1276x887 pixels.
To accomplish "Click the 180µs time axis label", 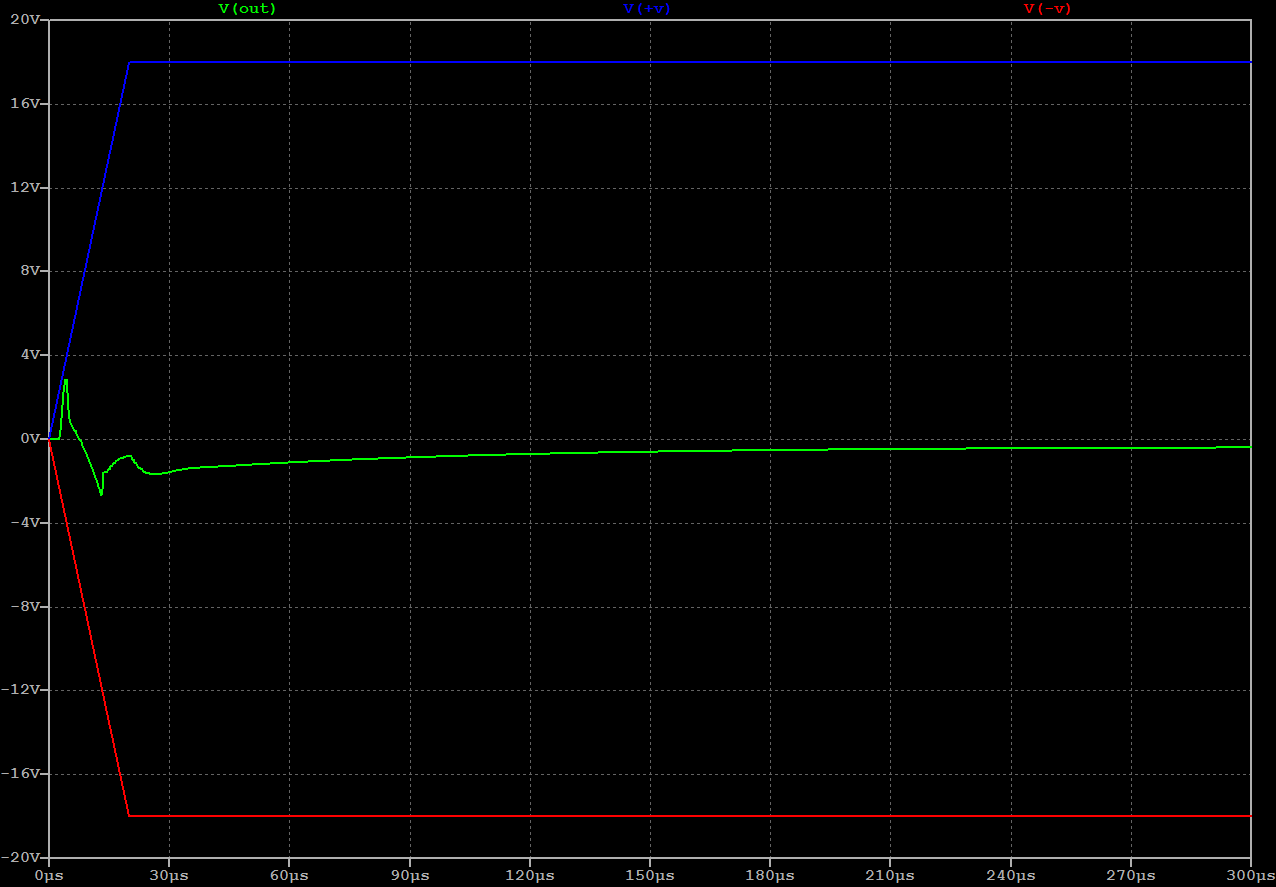I will [770, 875].
